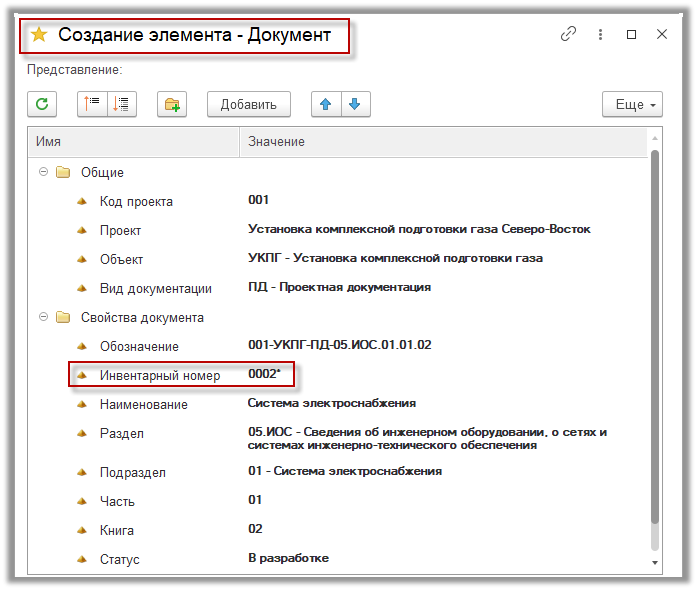Click the status value В разработке
Image resolution: width=697 pixels, height=590 pixels.
coord(288,558)
